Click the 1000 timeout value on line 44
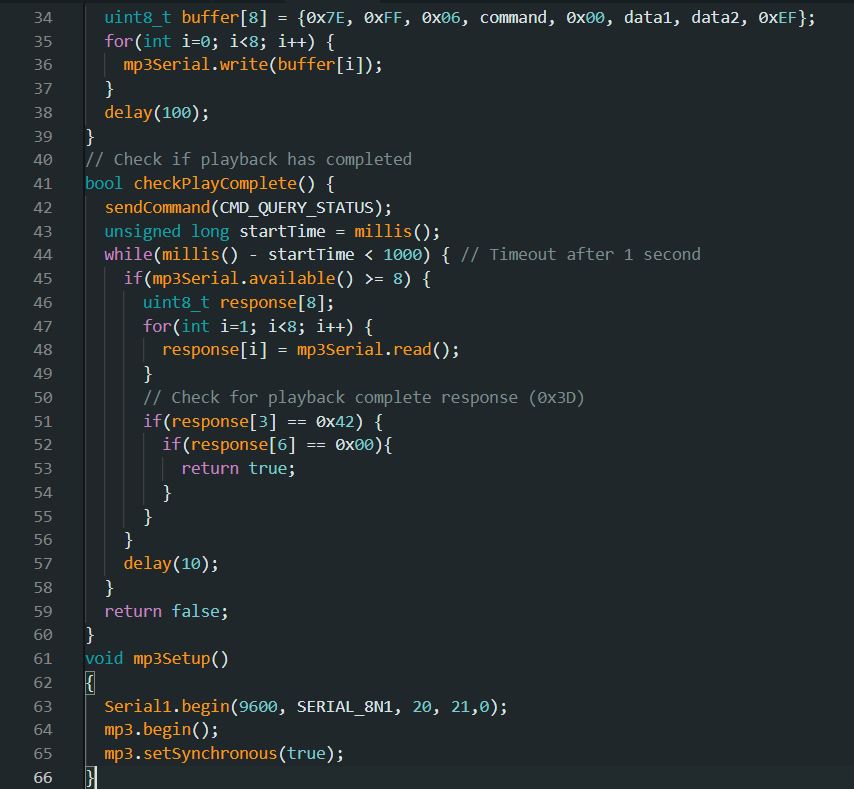Image resolution: width=854 pixels, height=789 pixels. (x=402, y=254)
